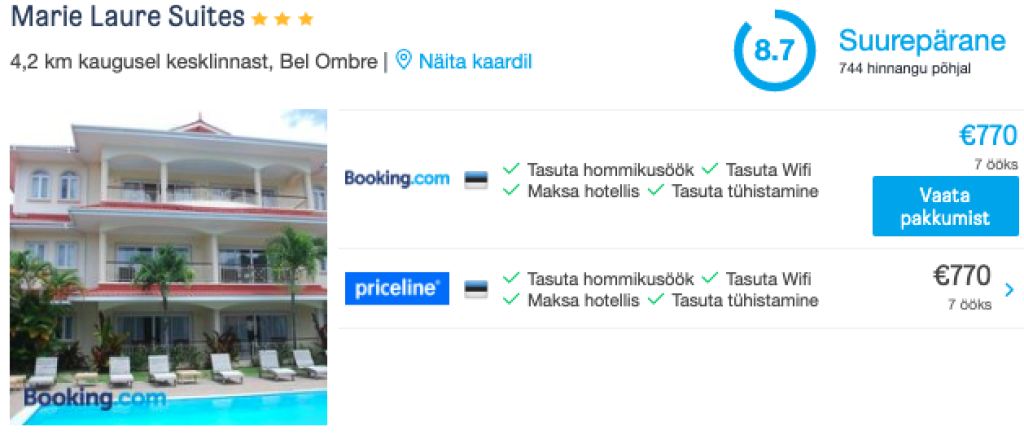Click the Vaata pakkumist button
Viewport: 1024px width, 440px height.
point(945,206)
